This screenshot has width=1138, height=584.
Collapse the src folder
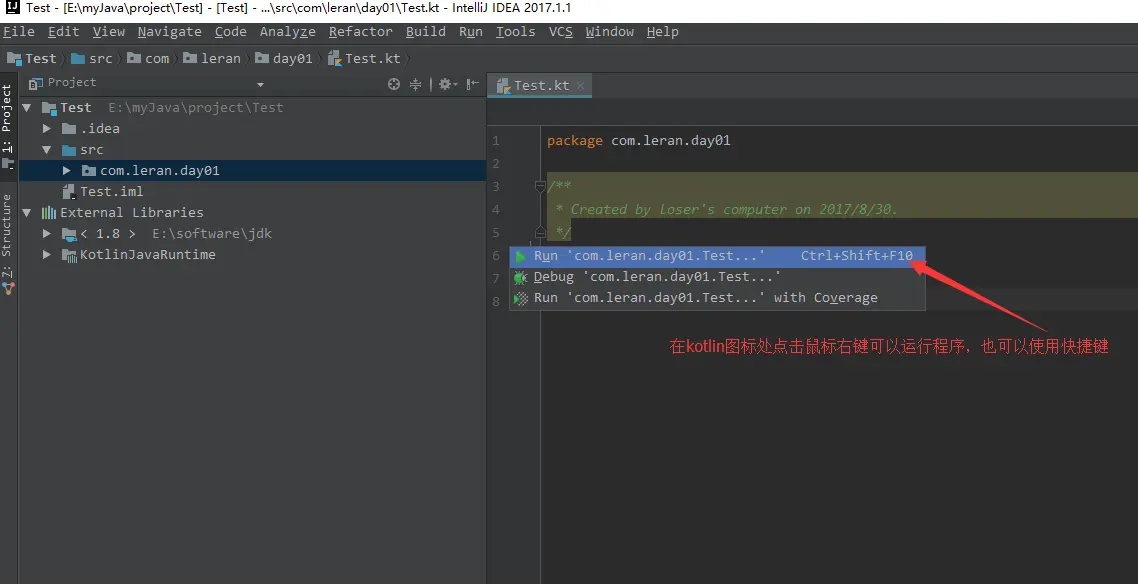pos(46,150)
